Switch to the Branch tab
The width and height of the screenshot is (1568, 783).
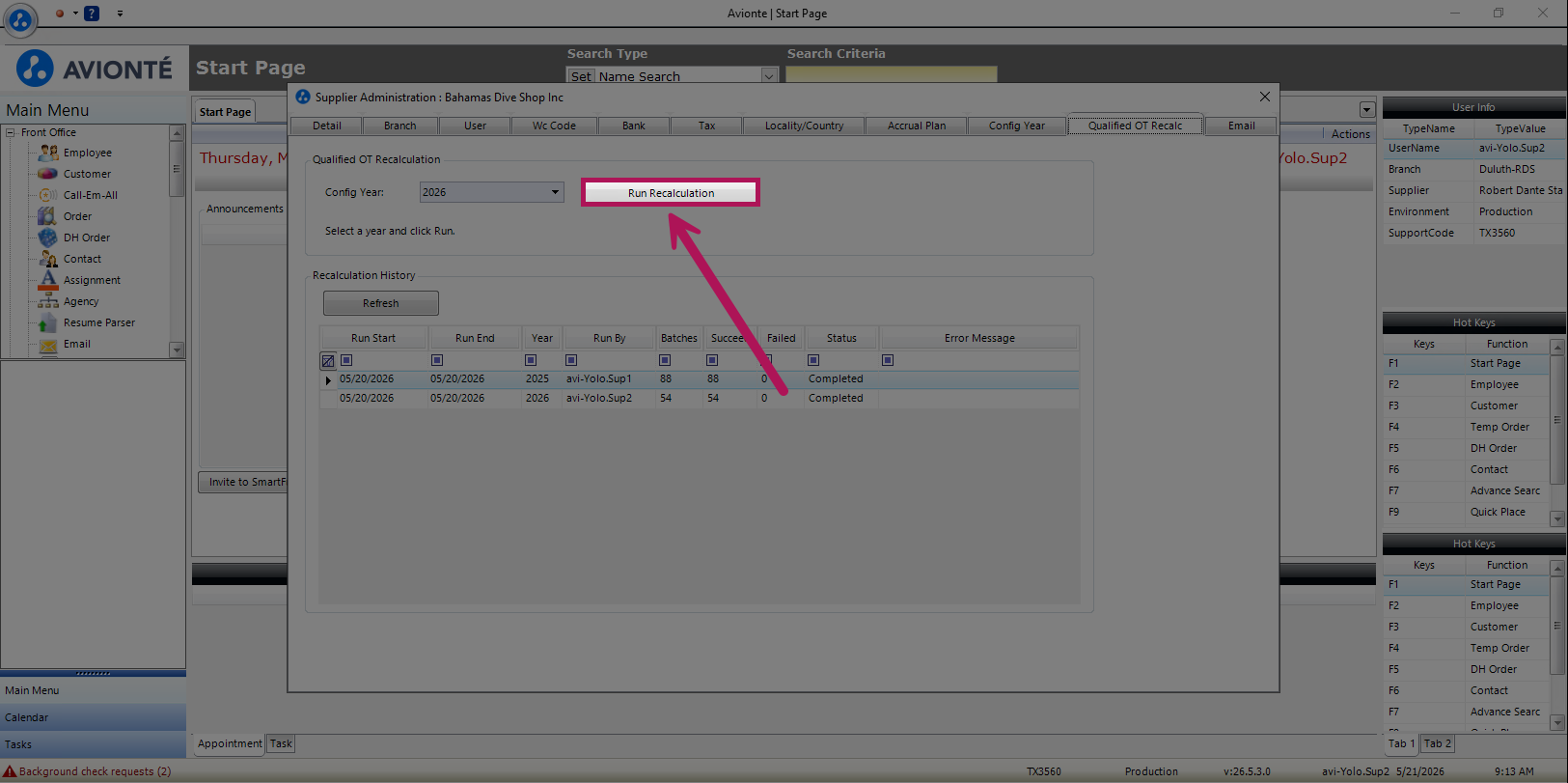click(400, 126)
